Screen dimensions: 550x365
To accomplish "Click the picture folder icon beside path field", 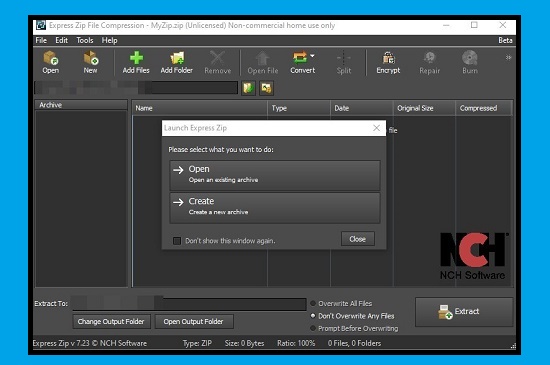I will 266,88.
